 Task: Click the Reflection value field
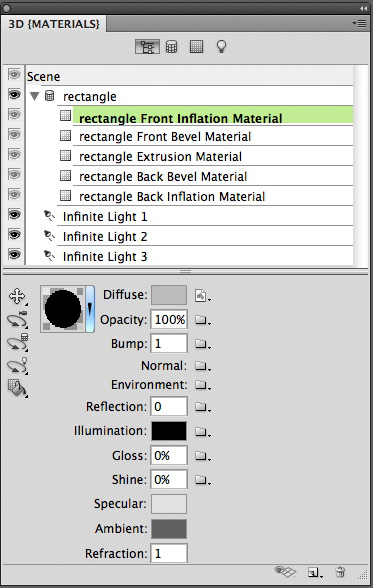click(169, 406)
